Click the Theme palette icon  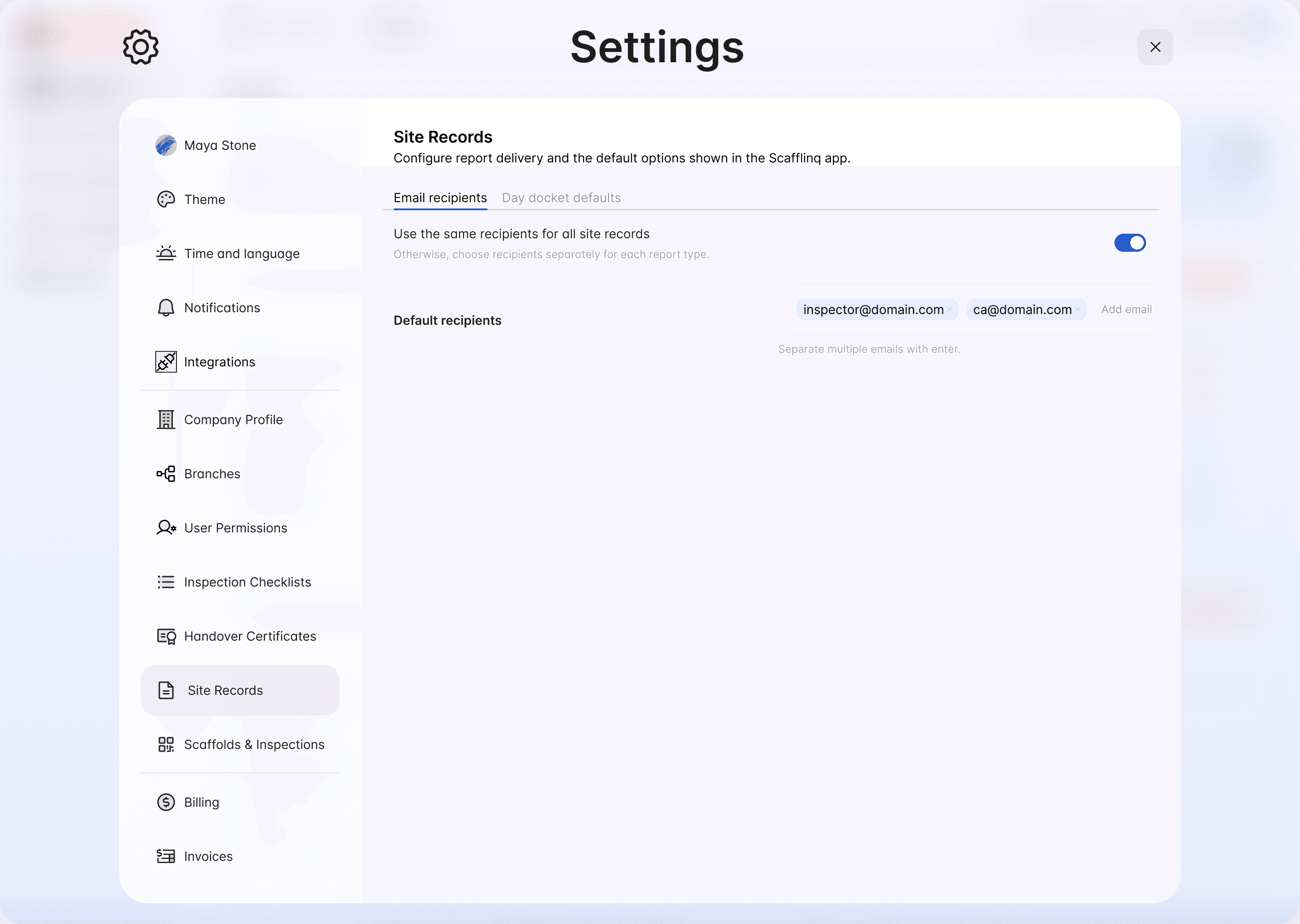[166, 199]
